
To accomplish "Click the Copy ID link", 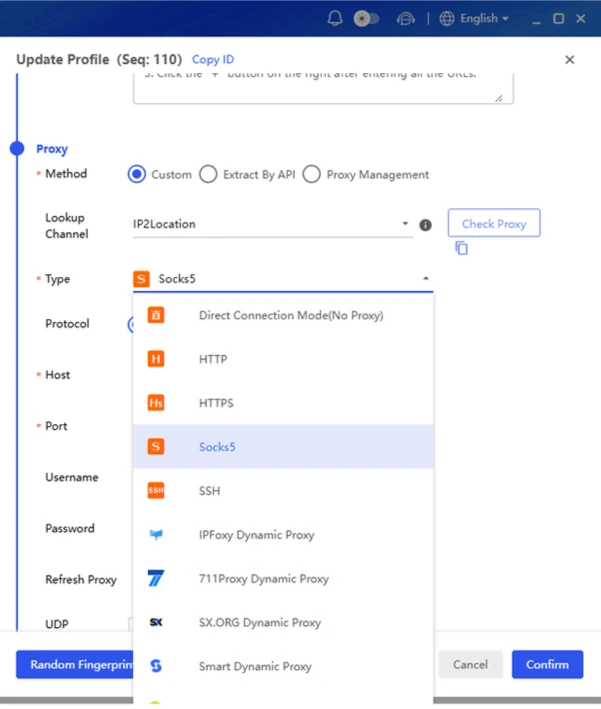I will [x=213, y=59].
